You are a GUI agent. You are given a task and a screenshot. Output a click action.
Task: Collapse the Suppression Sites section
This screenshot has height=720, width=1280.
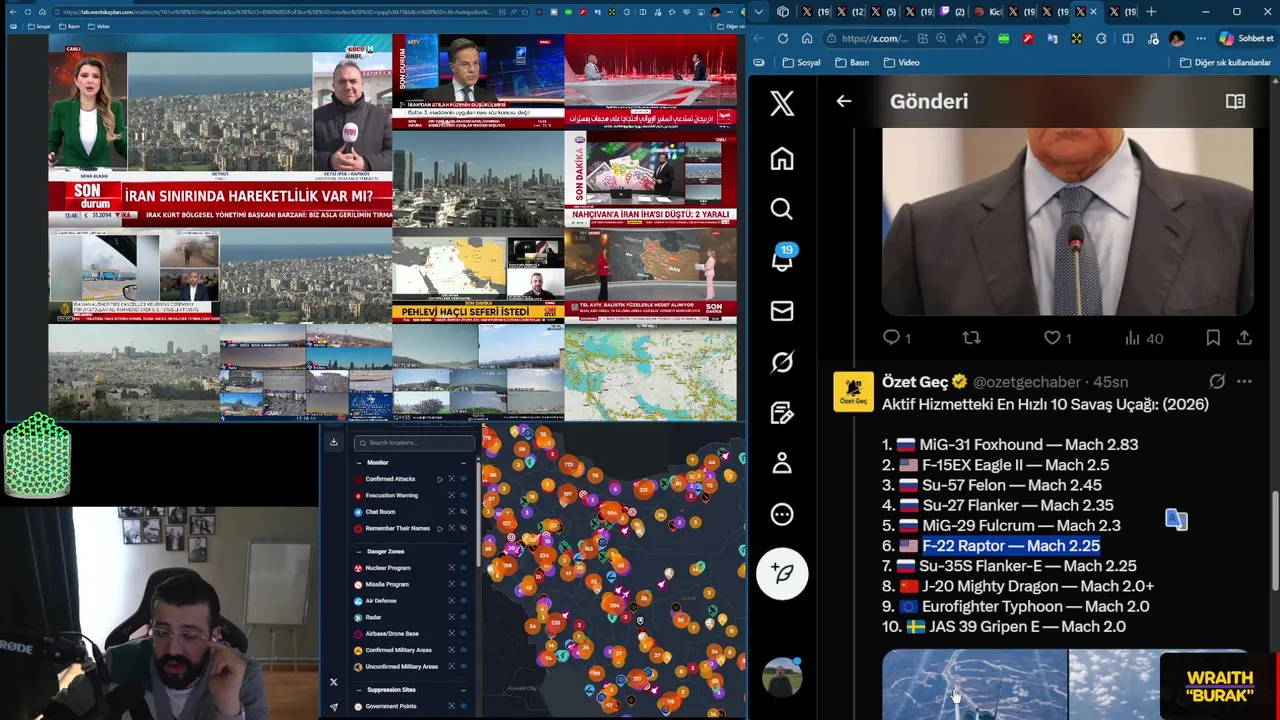point(359,690)
